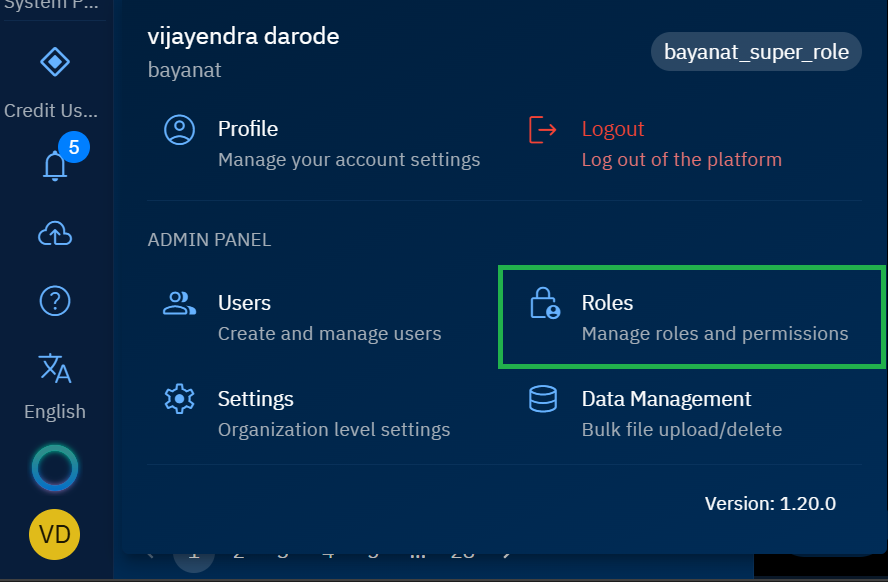
Task: Click the database icon beside Data Management
Action: pyautogui.click(x=542, y=399)
